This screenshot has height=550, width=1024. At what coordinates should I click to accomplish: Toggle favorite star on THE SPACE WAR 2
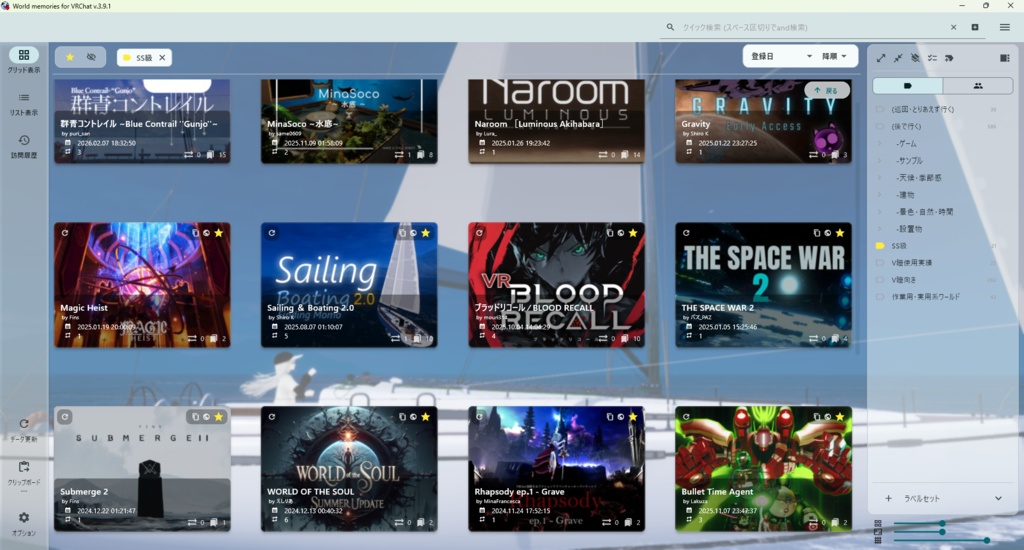coord(840,233)
